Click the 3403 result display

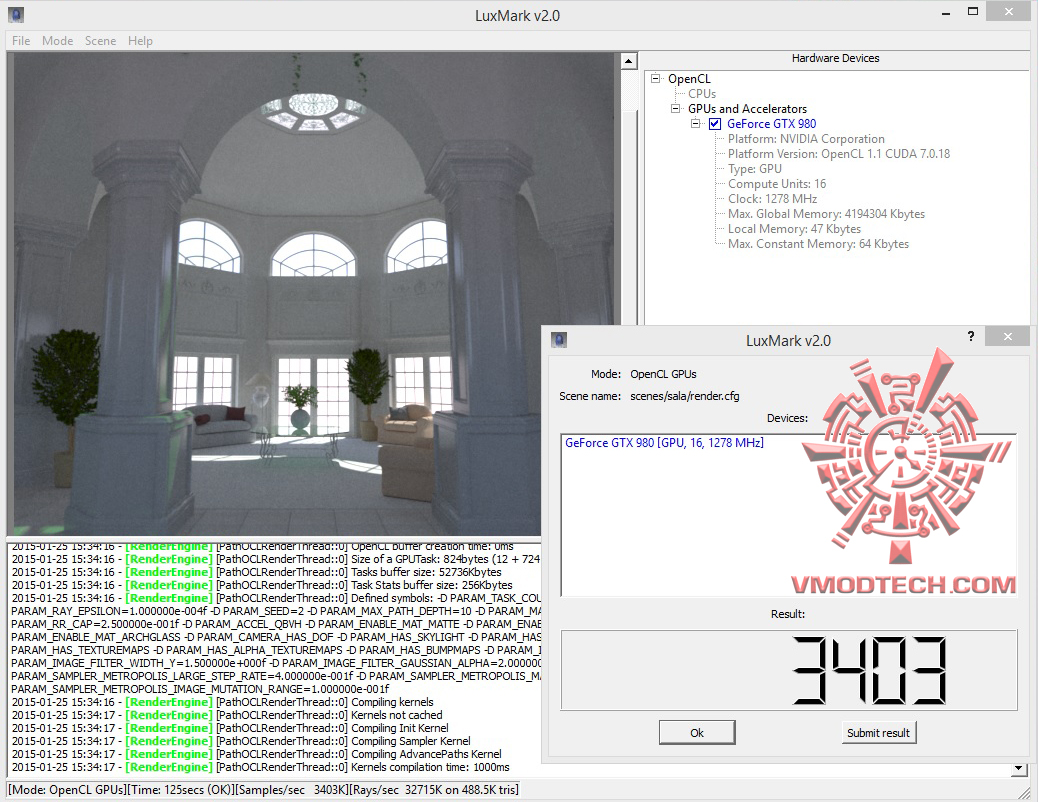788,670
